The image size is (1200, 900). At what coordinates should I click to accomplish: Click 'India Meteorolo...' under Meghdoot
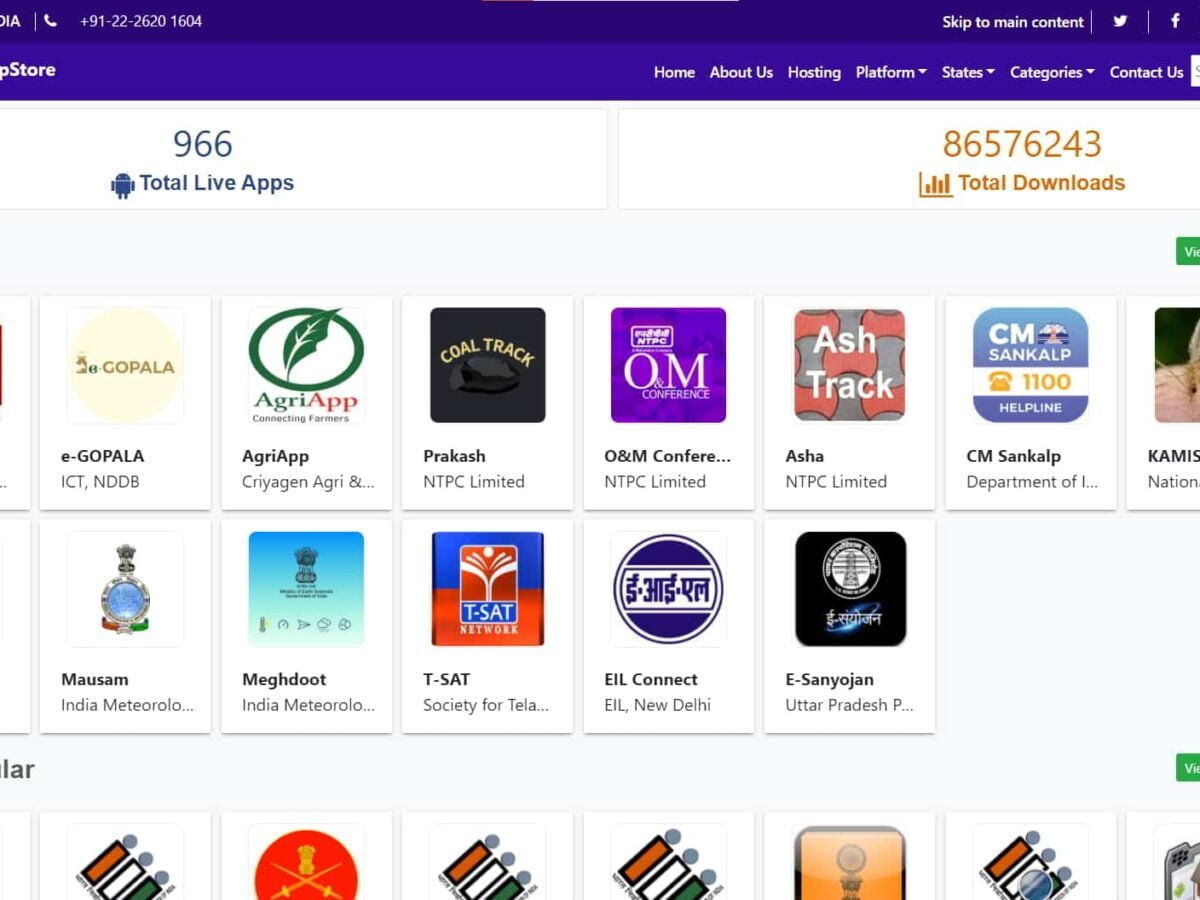point(308,706)
